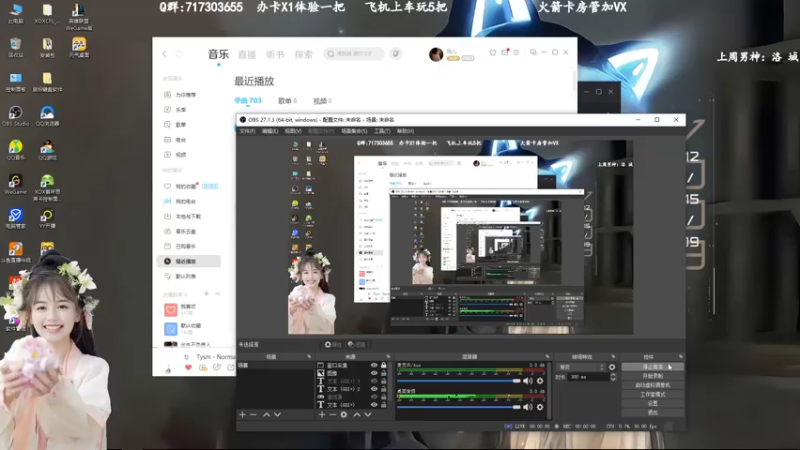The image size is (800, 450).
Task: Hide the 图像 source with its eye
Action: [x=374, y=373]
